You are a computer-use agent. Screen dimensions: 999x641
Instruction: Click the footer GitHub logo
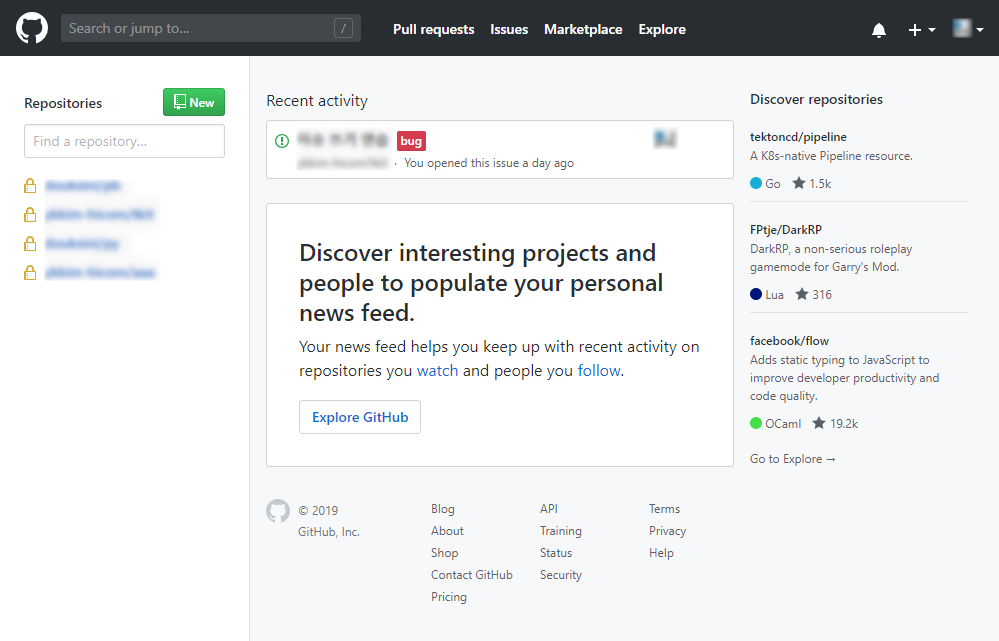coord(278,511)
